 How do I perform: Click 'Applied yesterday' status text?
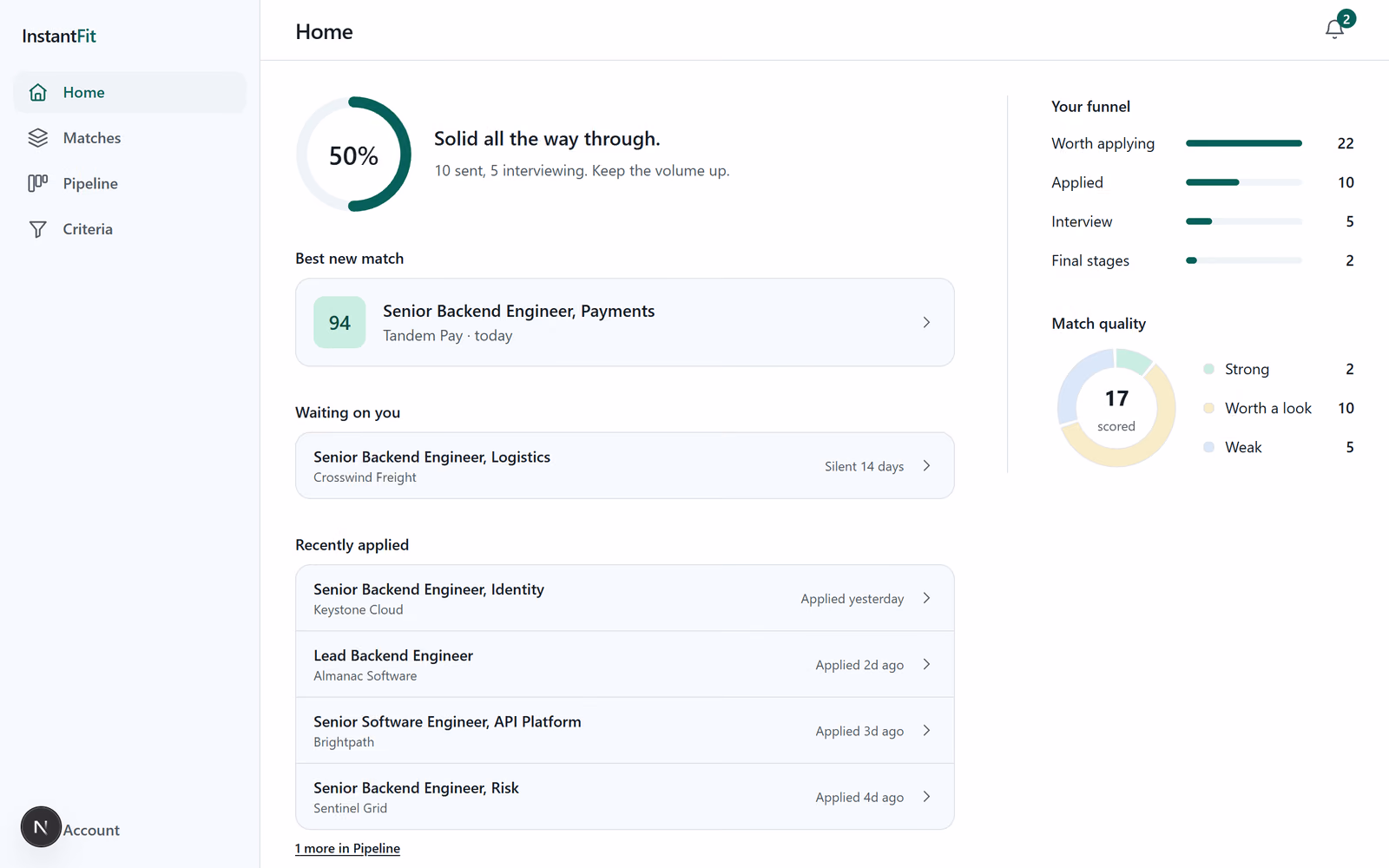pyautogui.click(x=852, y=599)
